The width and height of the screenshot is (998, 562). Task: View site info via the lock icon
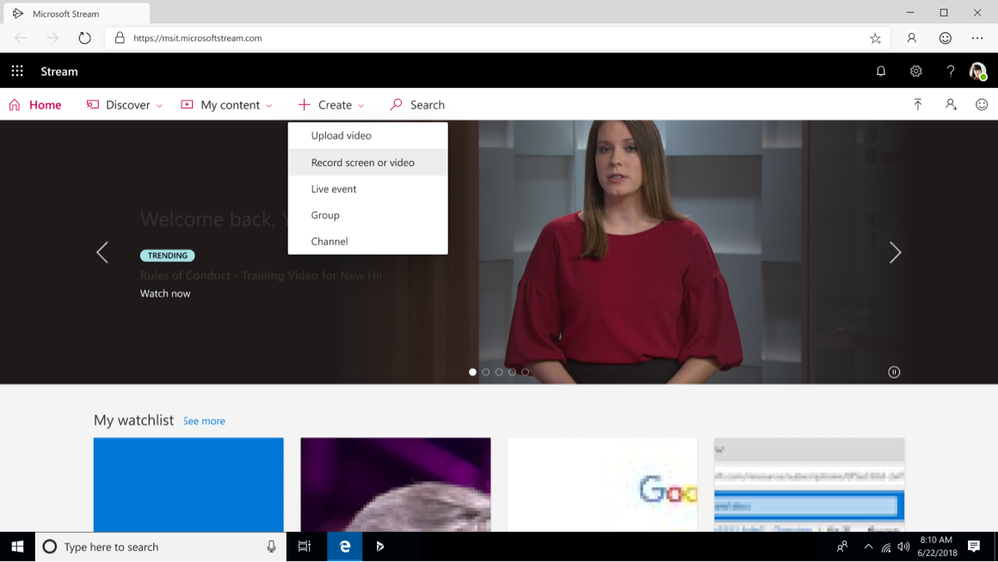pos(119,38)
